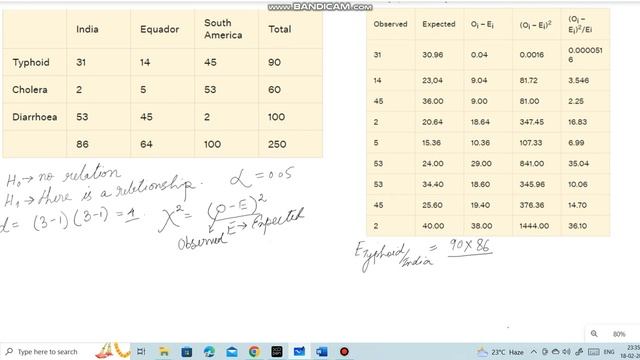Select expected value '40.00'
The height and width of the screenshot is (360, 640).
433,226
